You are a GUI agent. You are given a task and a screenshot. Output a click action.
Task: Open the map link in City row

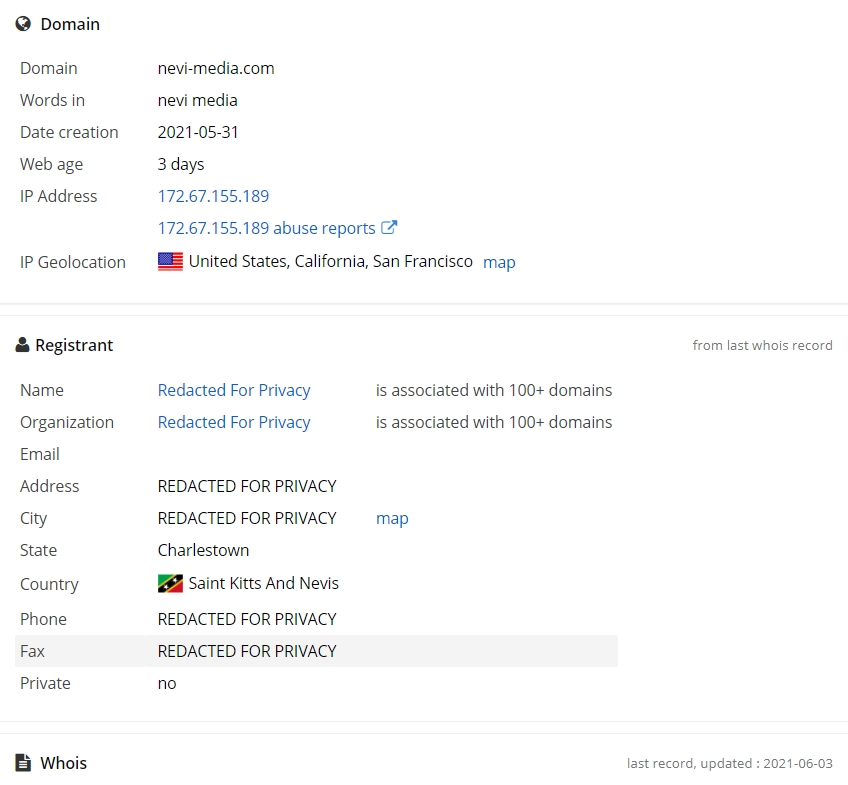point(392,519)
